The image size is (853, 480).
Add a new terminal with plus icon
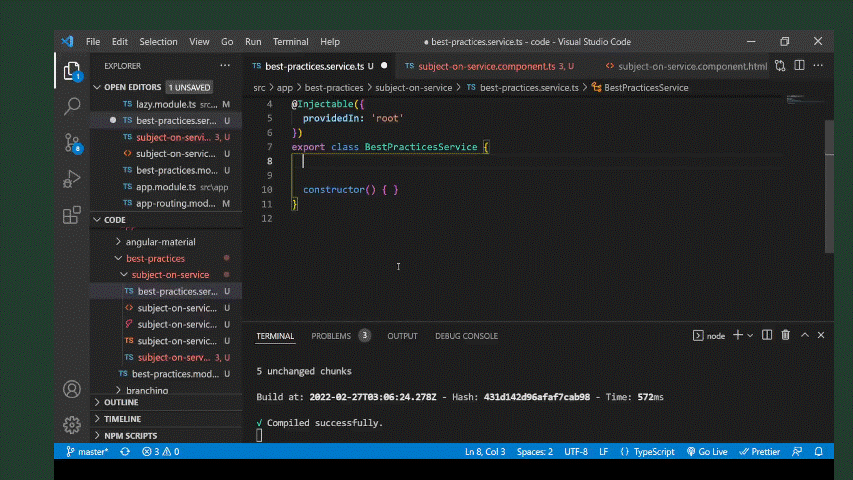click(x=738, y=335)
